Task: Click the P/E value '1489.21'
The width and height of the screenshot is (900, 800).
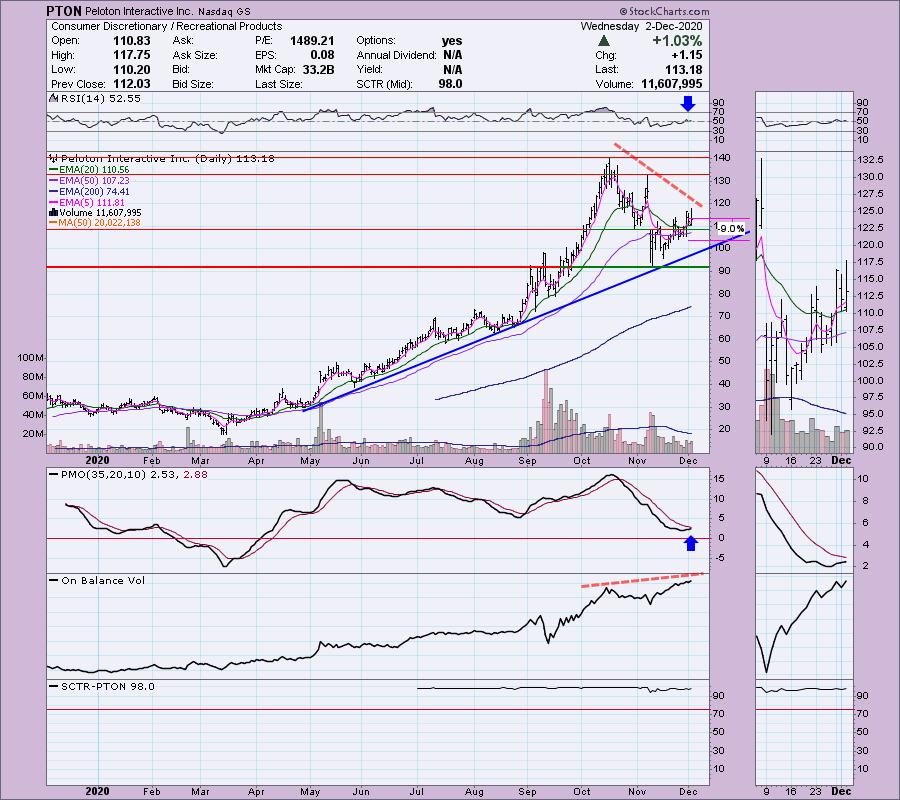Action: click(312, 41)
